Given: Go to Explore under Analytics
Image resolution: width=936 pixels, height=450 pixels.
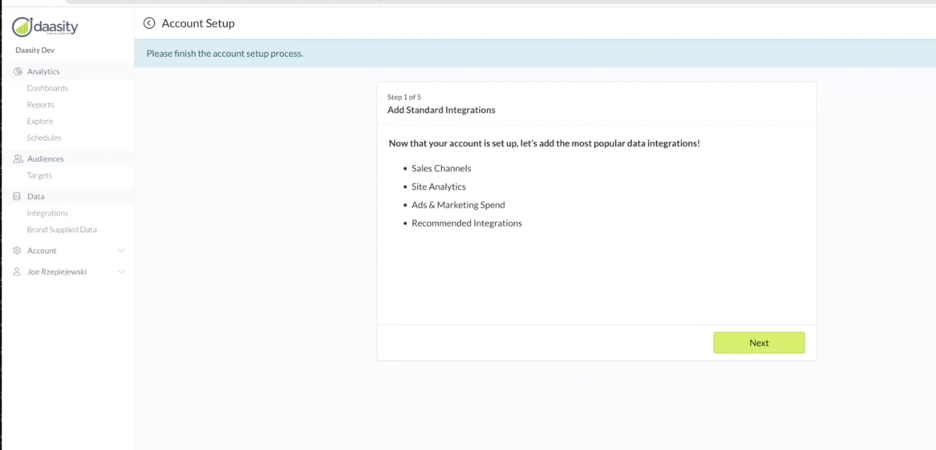Looking at the screenshot, I should [40, 121].
